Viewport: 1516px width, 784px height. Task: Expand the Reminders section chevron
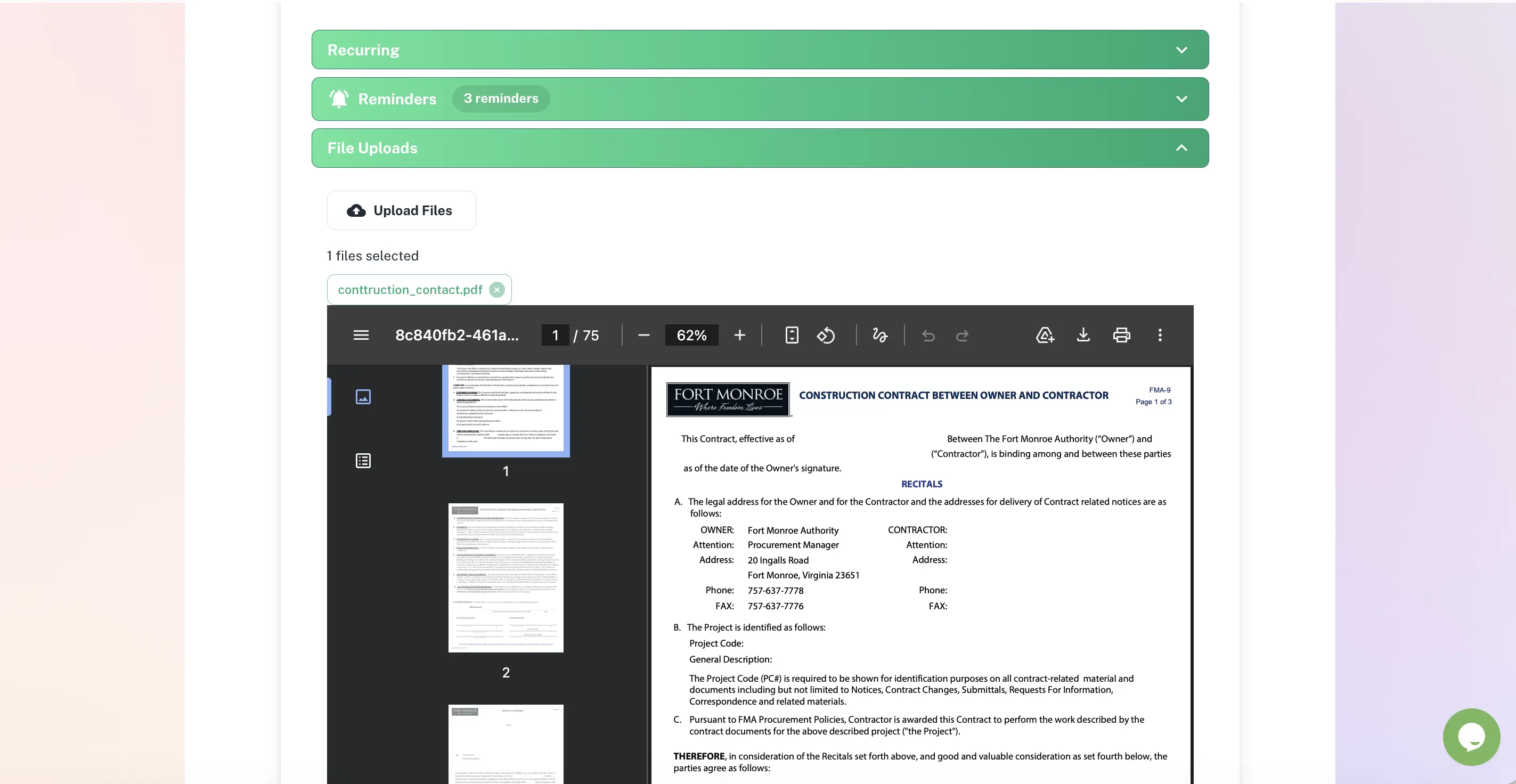coord(1181,99)
